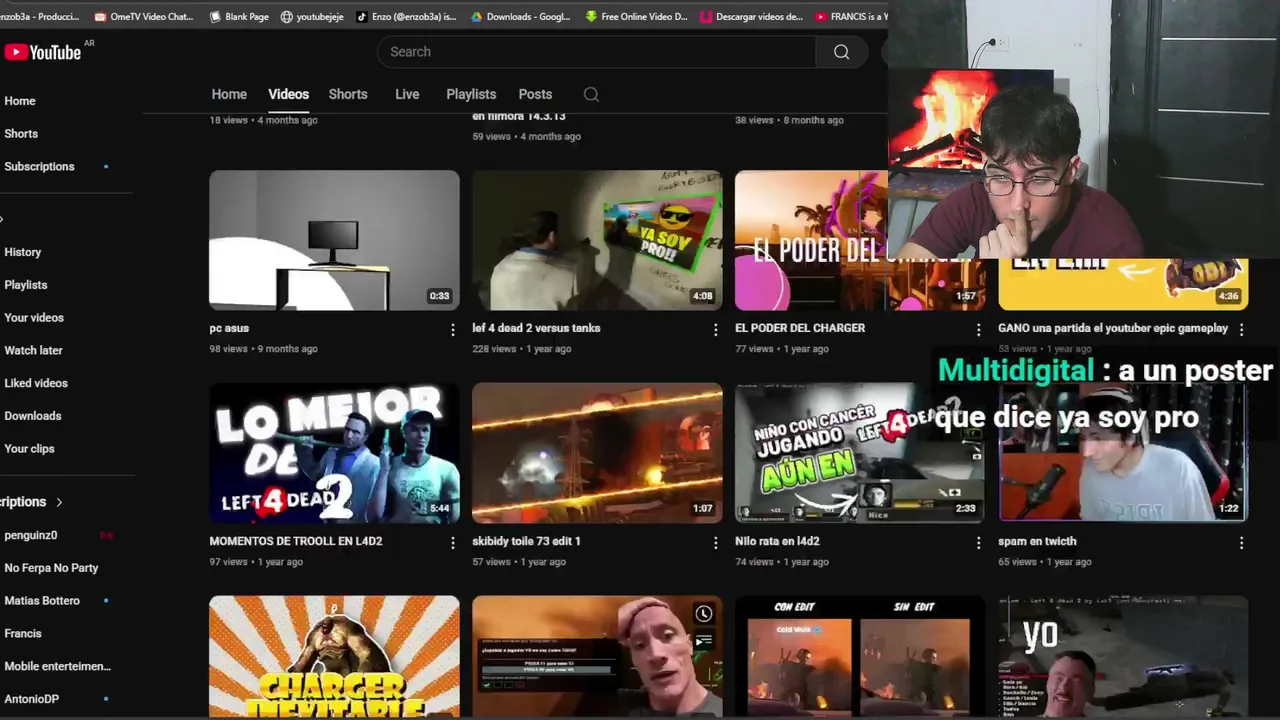Switch to the Blank Page browser tab

tap(240, 16)
